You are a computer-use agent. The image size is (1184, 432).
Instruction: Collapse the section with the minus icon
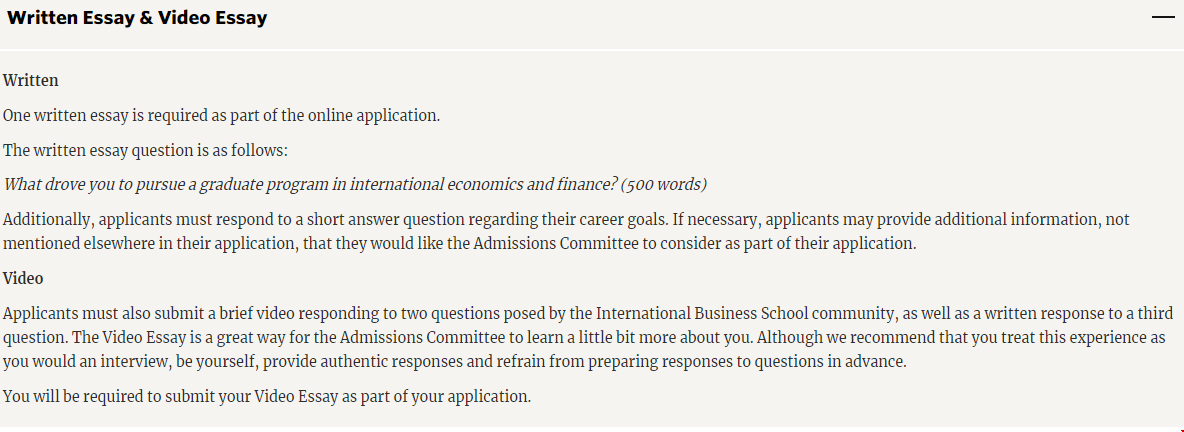point(1162,18)
